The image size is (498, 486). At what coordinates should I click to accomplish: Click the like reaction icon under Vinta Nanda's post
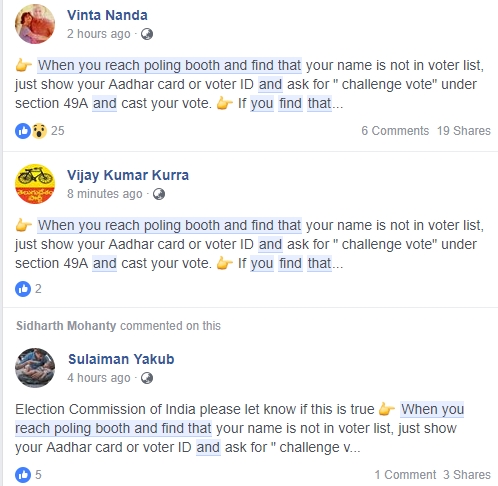point(23,131)
